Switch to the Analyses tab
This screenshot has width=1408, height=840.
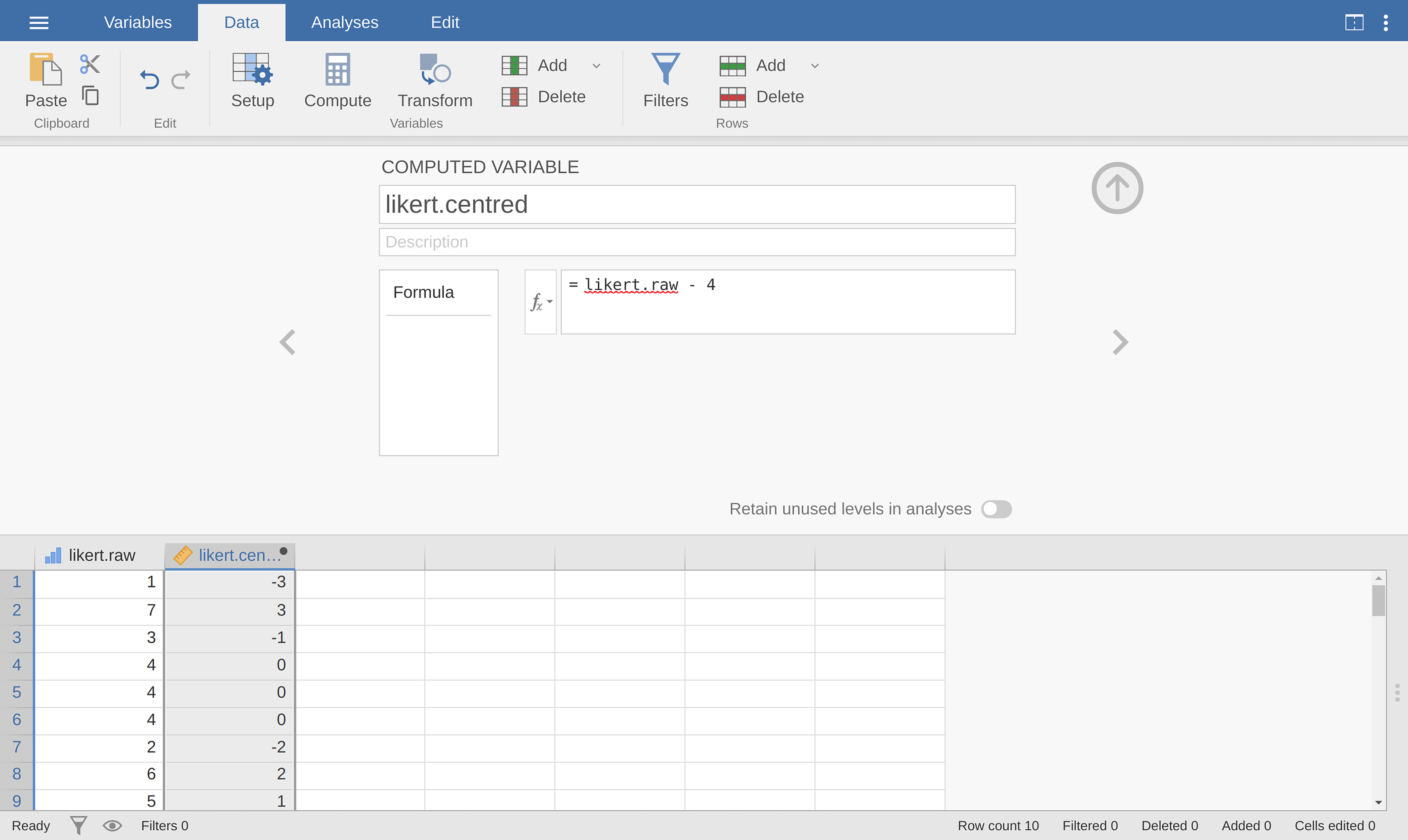click(x=345, y=23)
